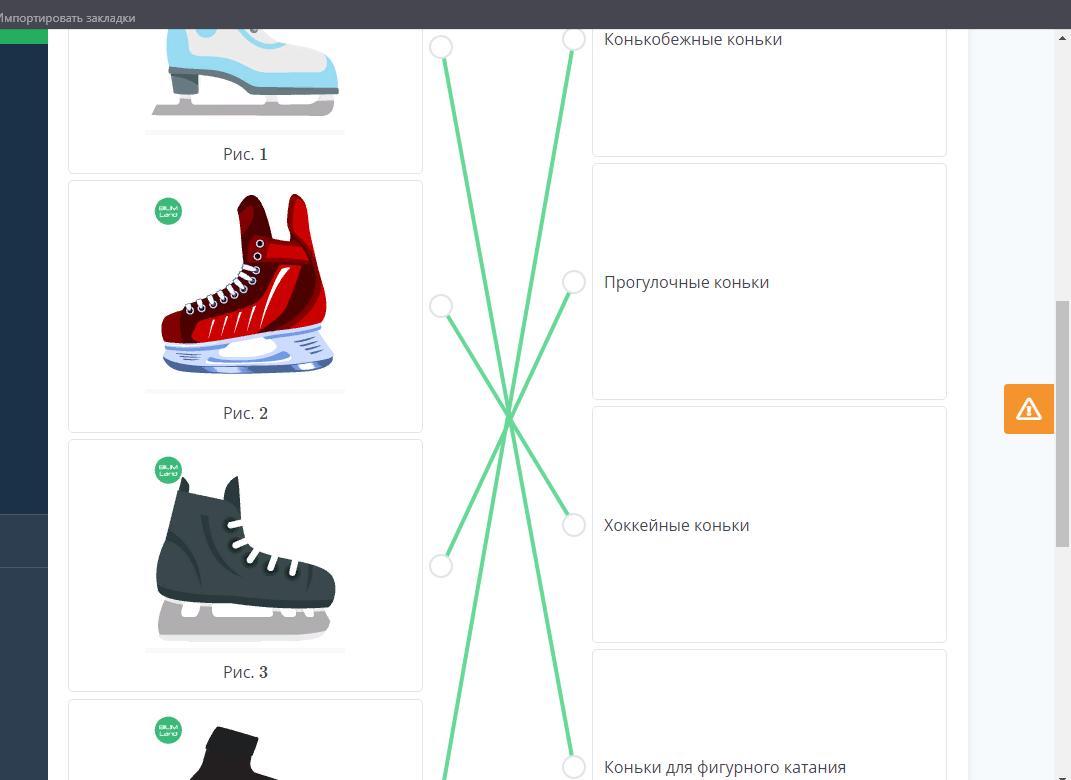Click BilimLand badge on the bottom black skate
The width and height of the screenshot is (1071, 780).
[x=168, y=730]
